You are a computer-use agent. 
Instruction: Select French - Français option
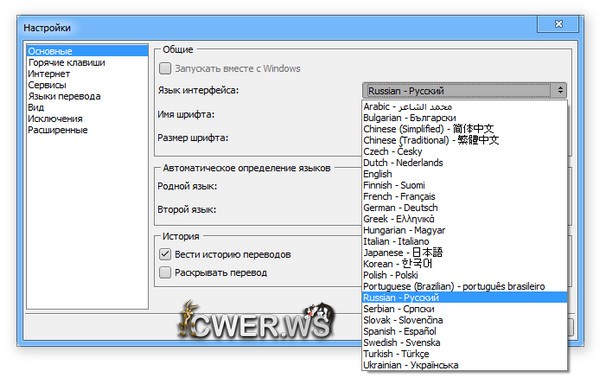(464, 196)
